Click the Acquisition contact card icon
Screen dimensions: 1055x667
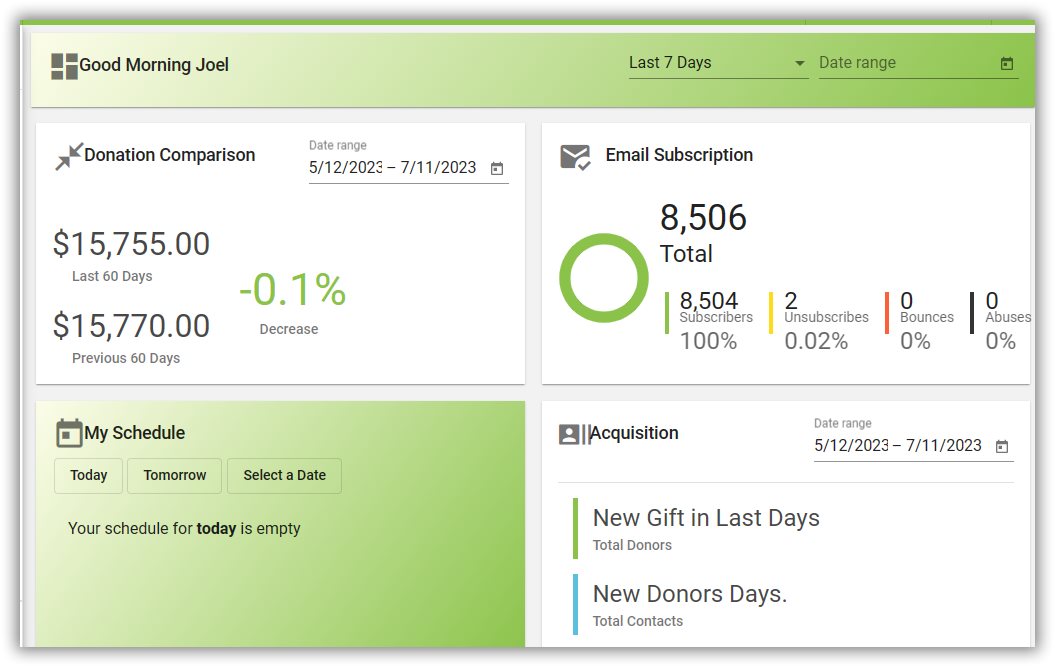573,434
